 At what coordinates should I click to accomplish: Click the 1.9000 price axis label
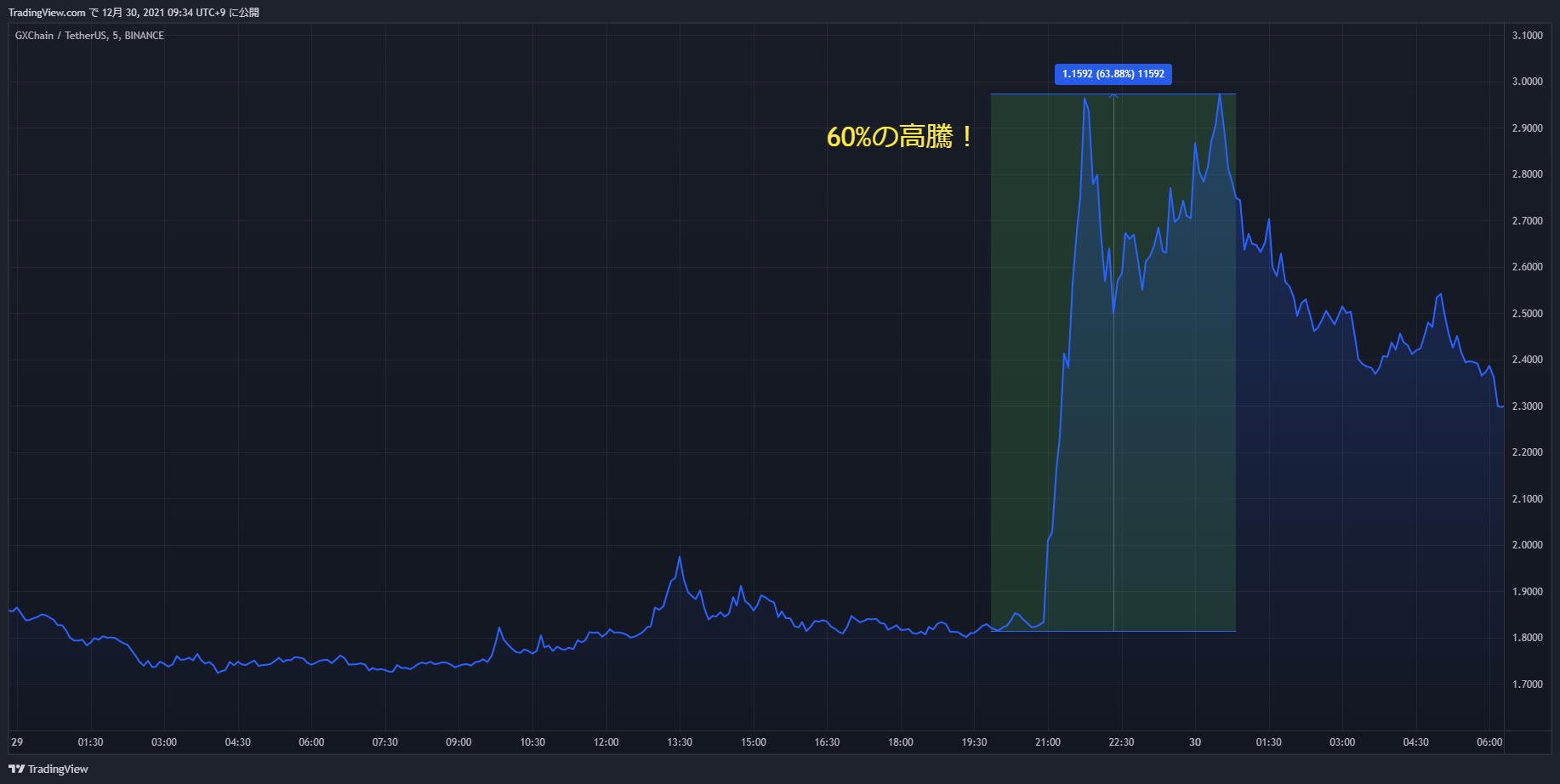point(1528,592)
